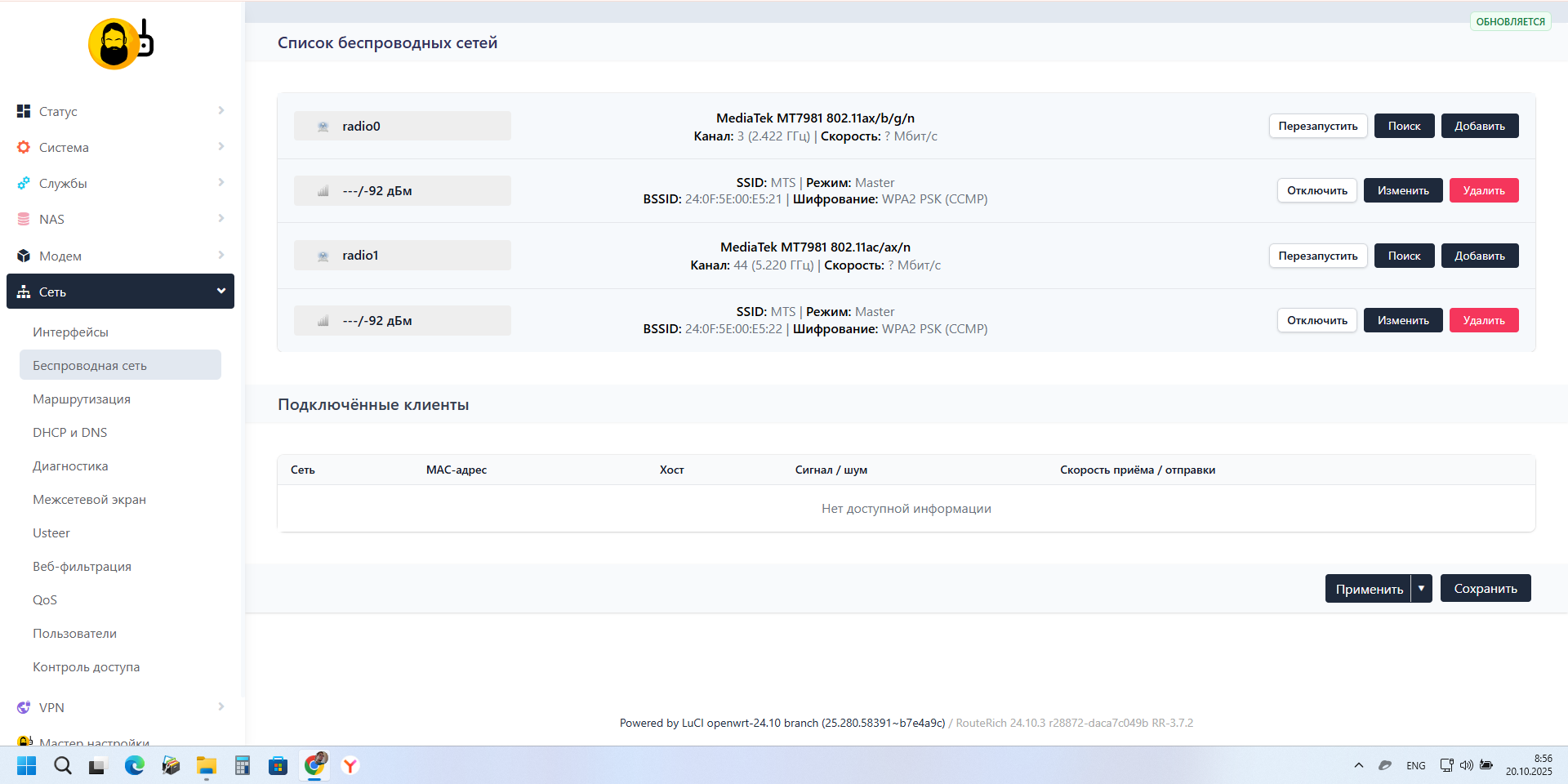Image resolution: width=1568 pixels, height=784 pixels.
Task: Delete the radio1 MTS network with Удалить
Action: 1483,320
